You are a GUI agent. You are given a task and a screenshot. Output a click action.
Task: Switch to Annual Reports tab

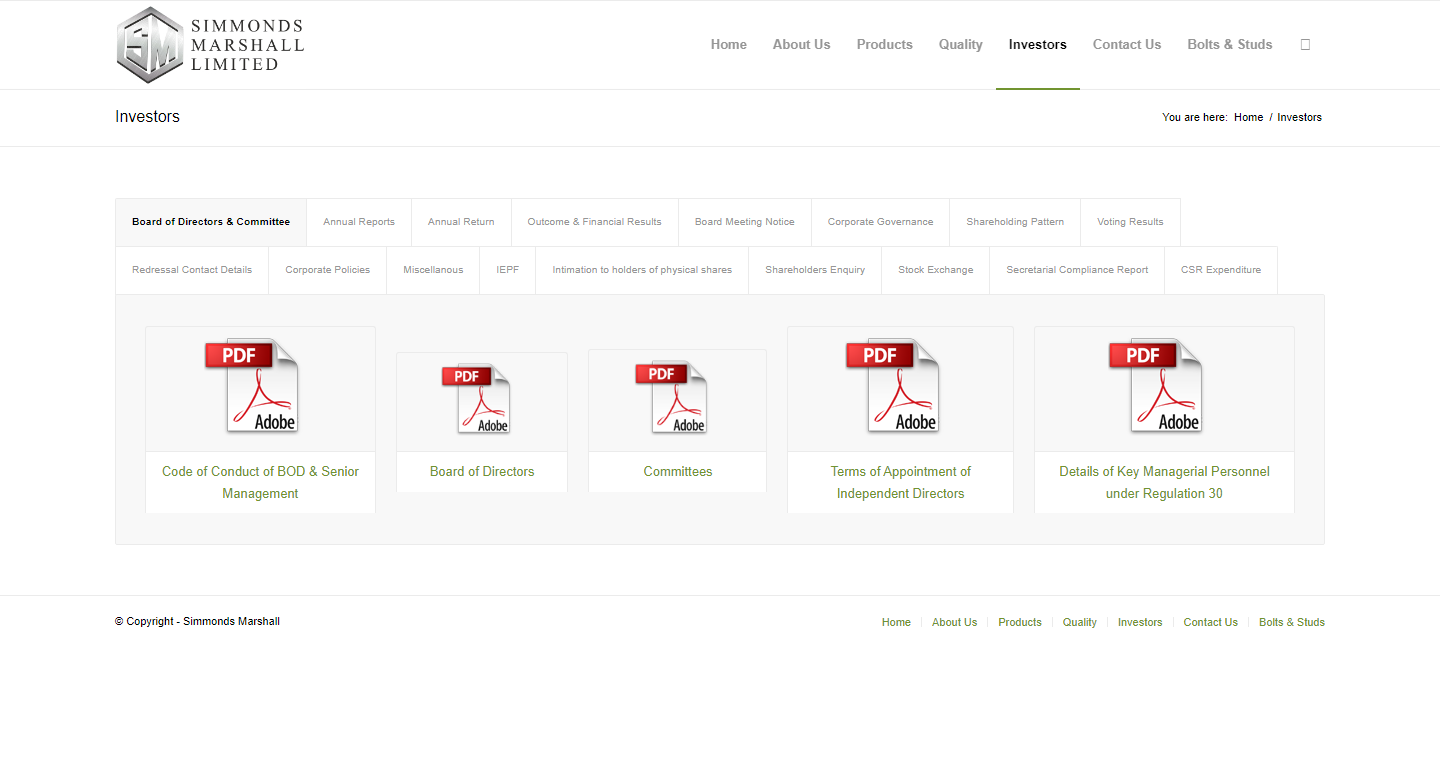[x=359, y=222]
